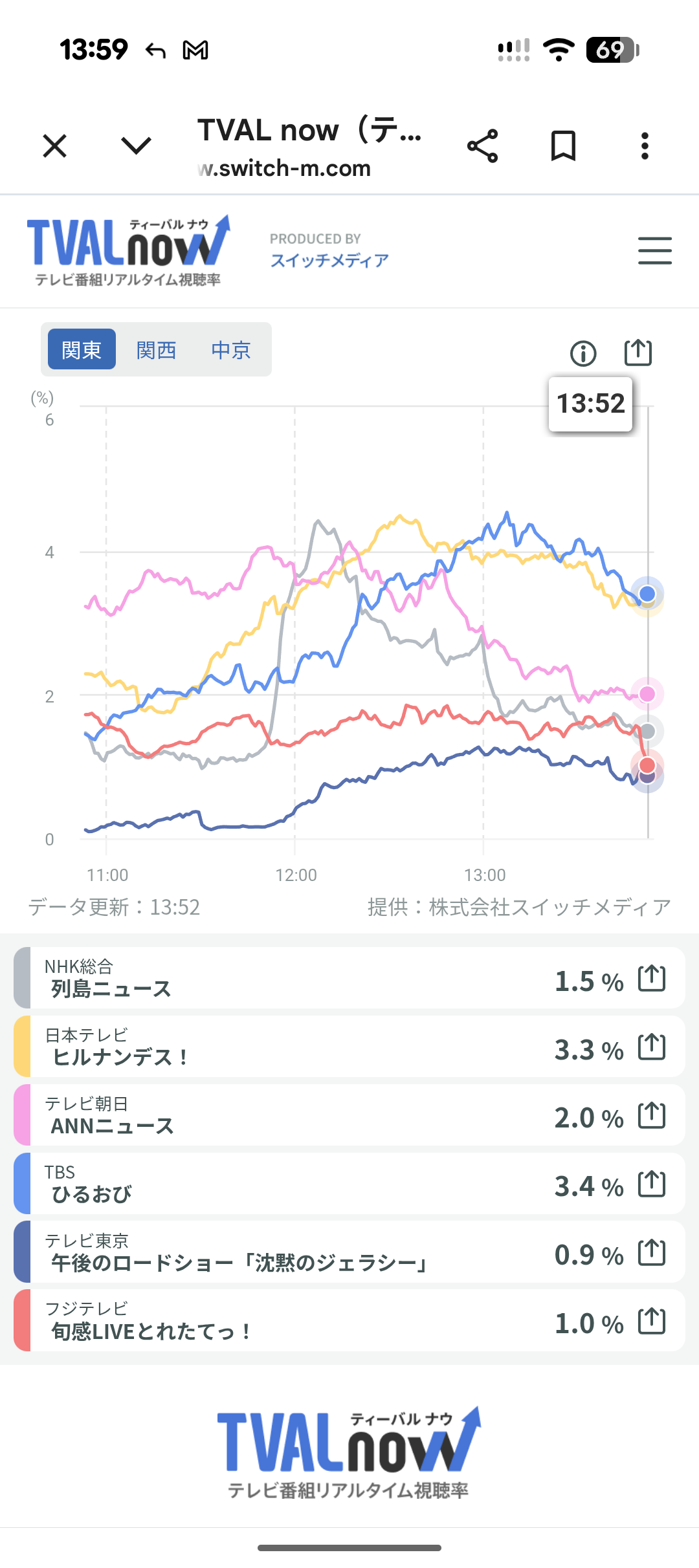The image size is (699, 1568).
Task: Share the TBS ひるおび rating
Action: [652, 1184]
